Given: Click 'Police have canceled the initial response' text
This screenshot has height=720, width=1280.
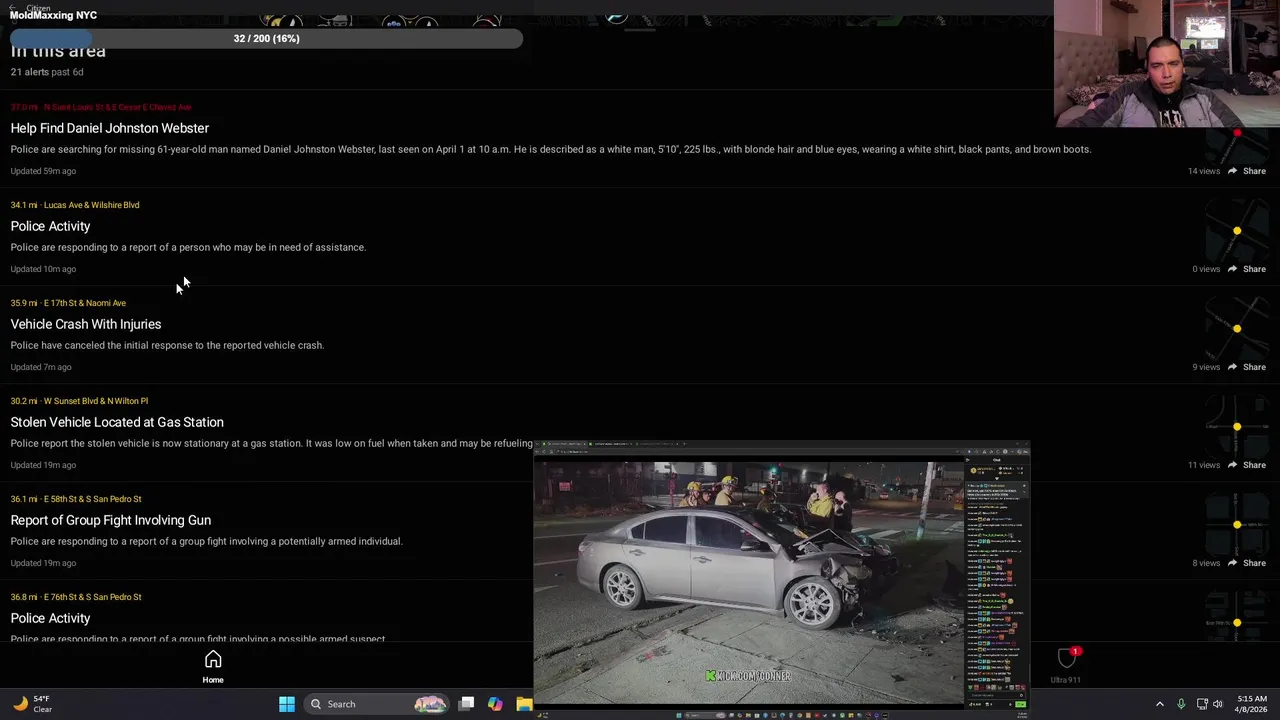Looking at the screenshot, I should click(167, 345).
